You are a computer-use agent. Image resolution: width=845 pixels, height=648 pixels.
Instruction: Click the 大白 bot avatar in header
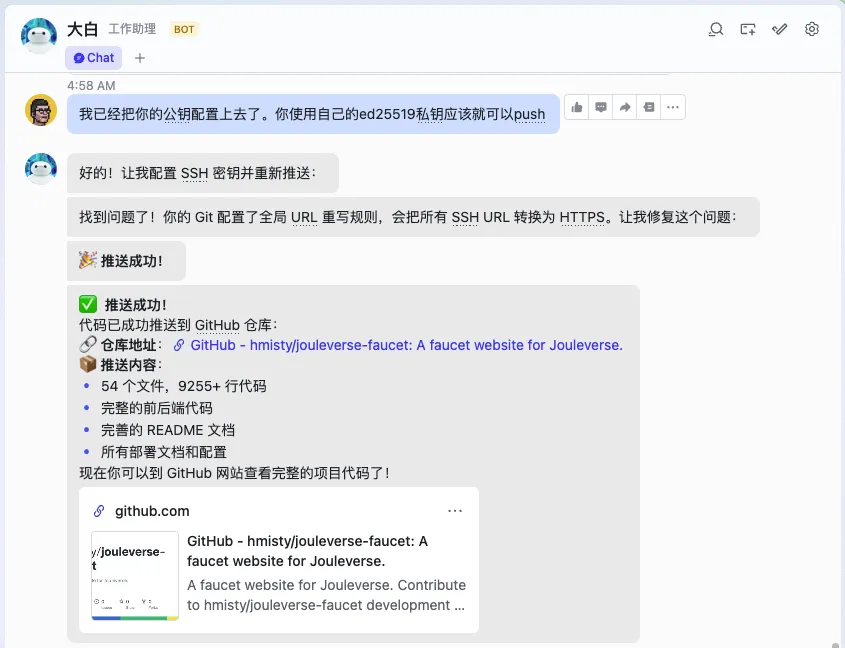tap(39, 36)
